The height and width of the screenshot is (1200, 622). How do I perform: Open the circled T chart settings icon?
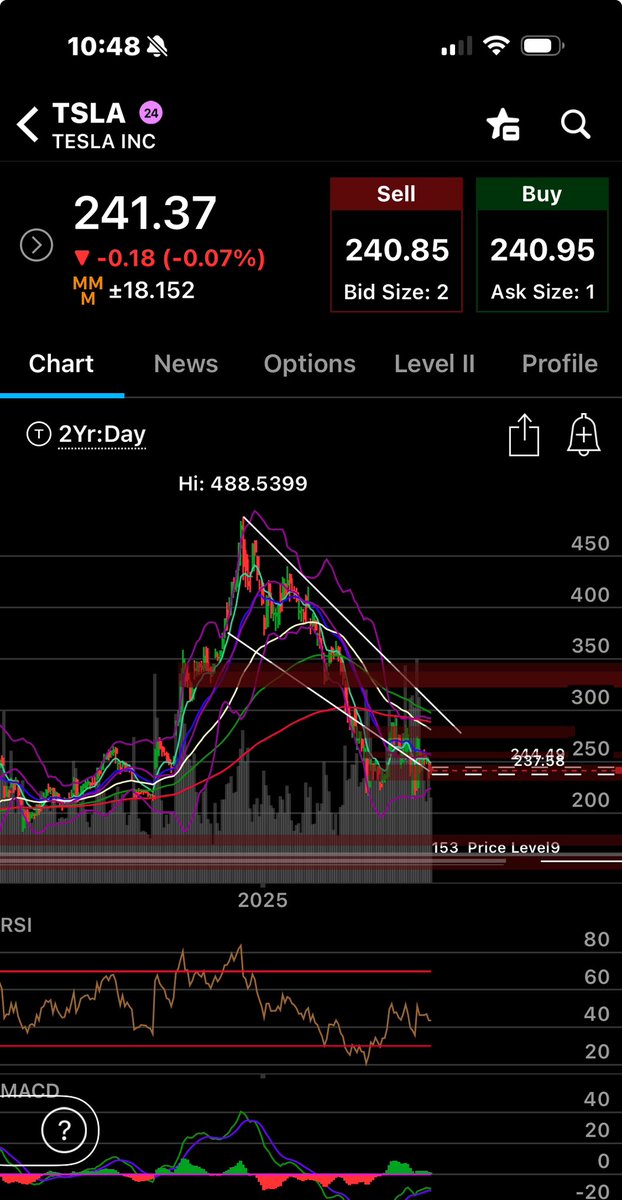[39, 434]
